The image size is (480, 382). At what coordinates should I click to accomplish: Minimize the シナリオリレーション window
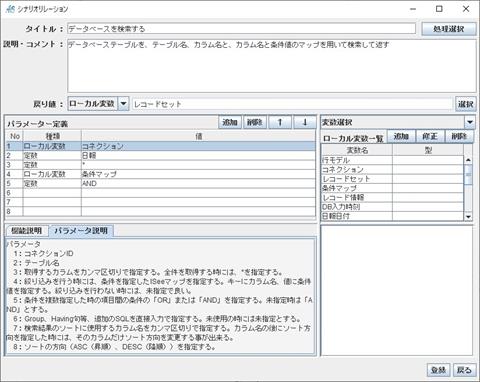click(x=413, y=9)
